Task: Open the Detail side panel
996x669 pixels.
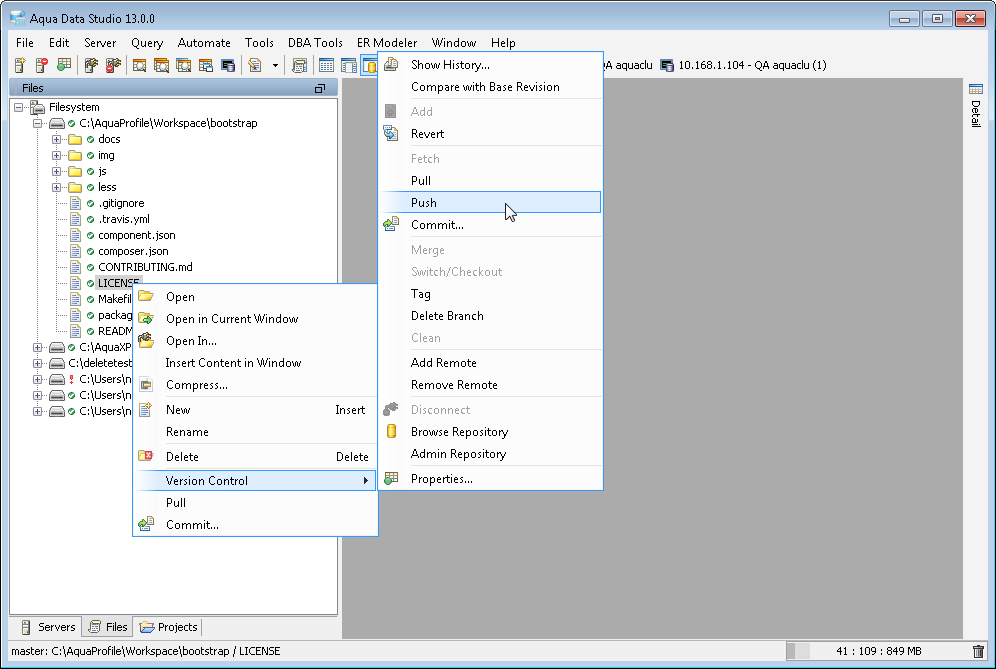Action: pyautogui.click(x=976, y=105)
